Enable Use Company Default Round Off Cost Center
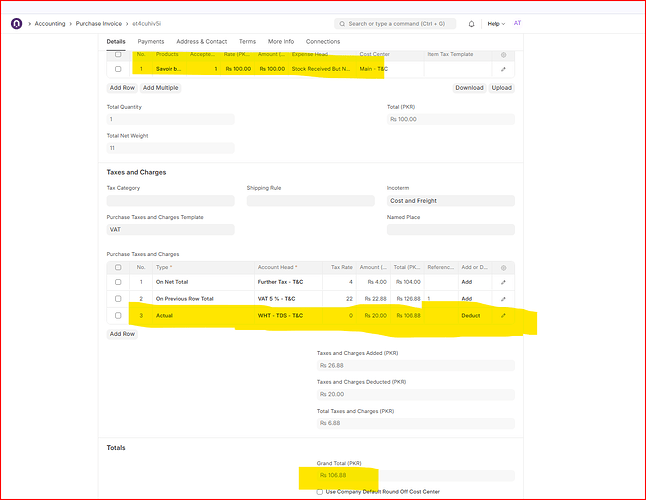The image size is (646, 500). point(320,491)
